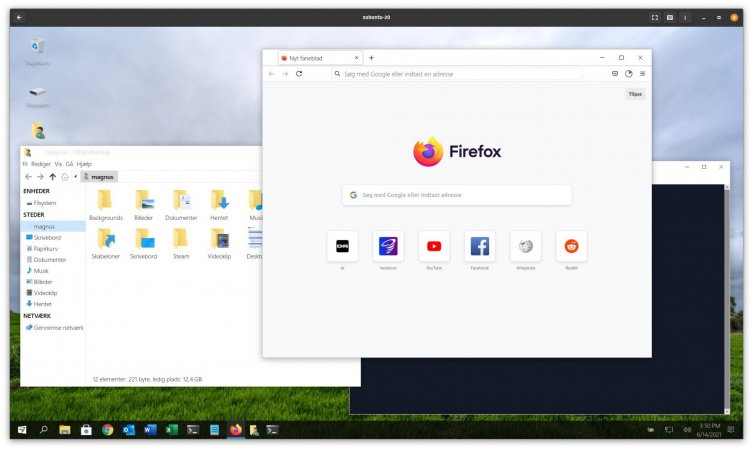This screenshot has height=450, width=753.
Task: Click the magnus path button in file manager
Action: point(99,177)
